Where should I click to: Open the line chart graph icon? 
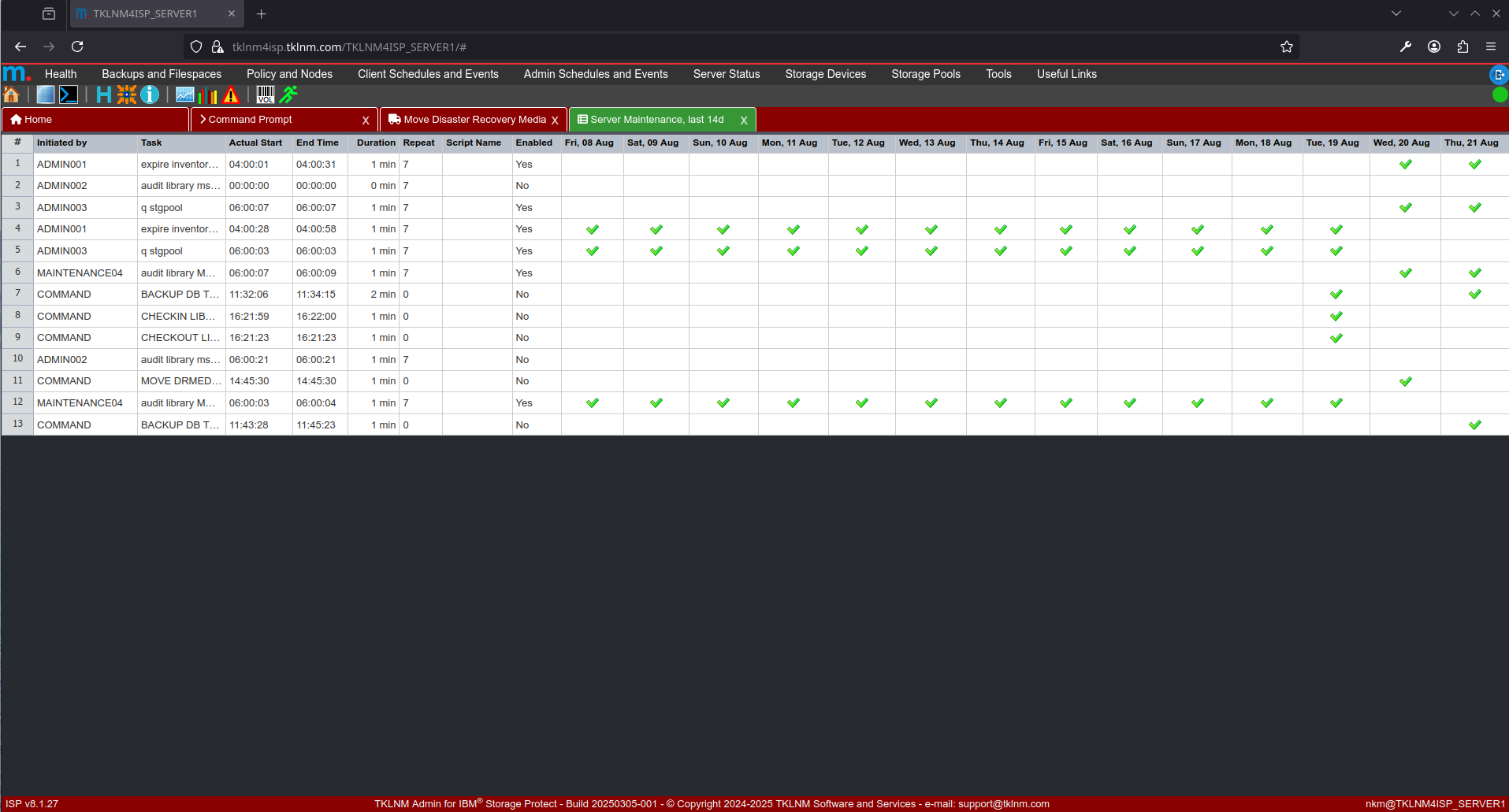[185, 95]
